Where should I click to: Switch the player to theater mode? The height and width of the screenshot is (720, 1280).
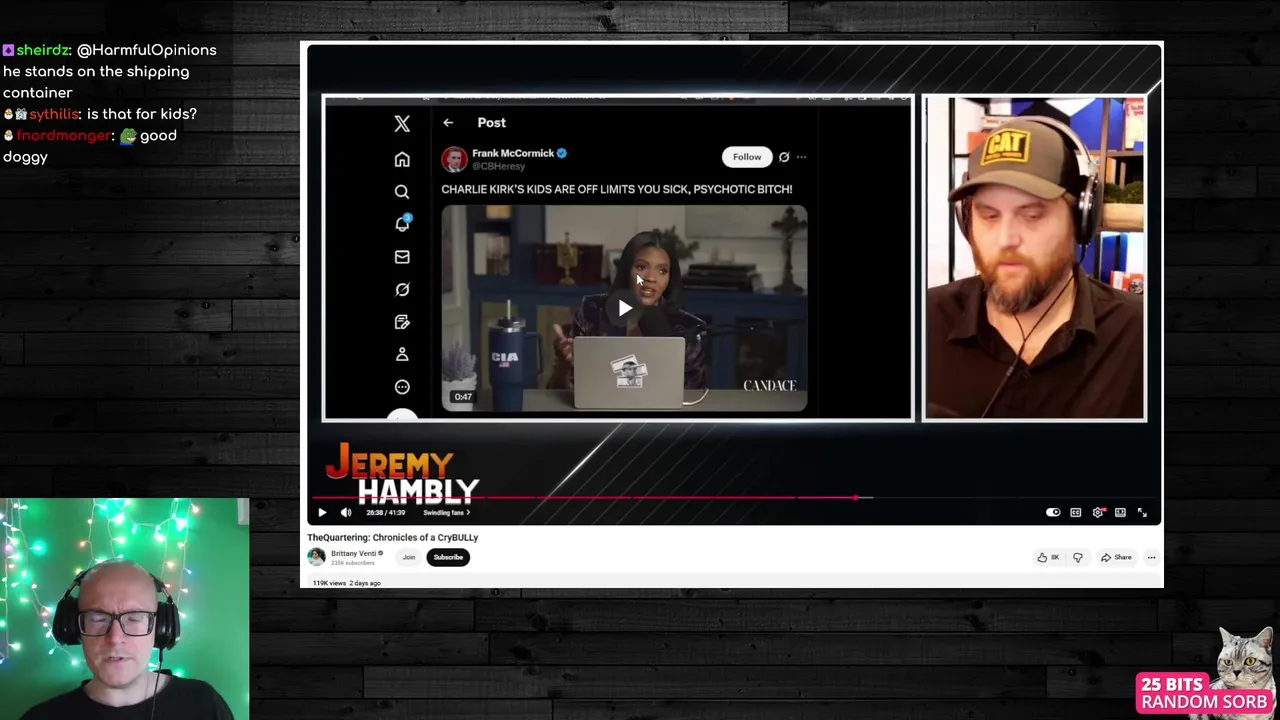tap(1120, 512)
